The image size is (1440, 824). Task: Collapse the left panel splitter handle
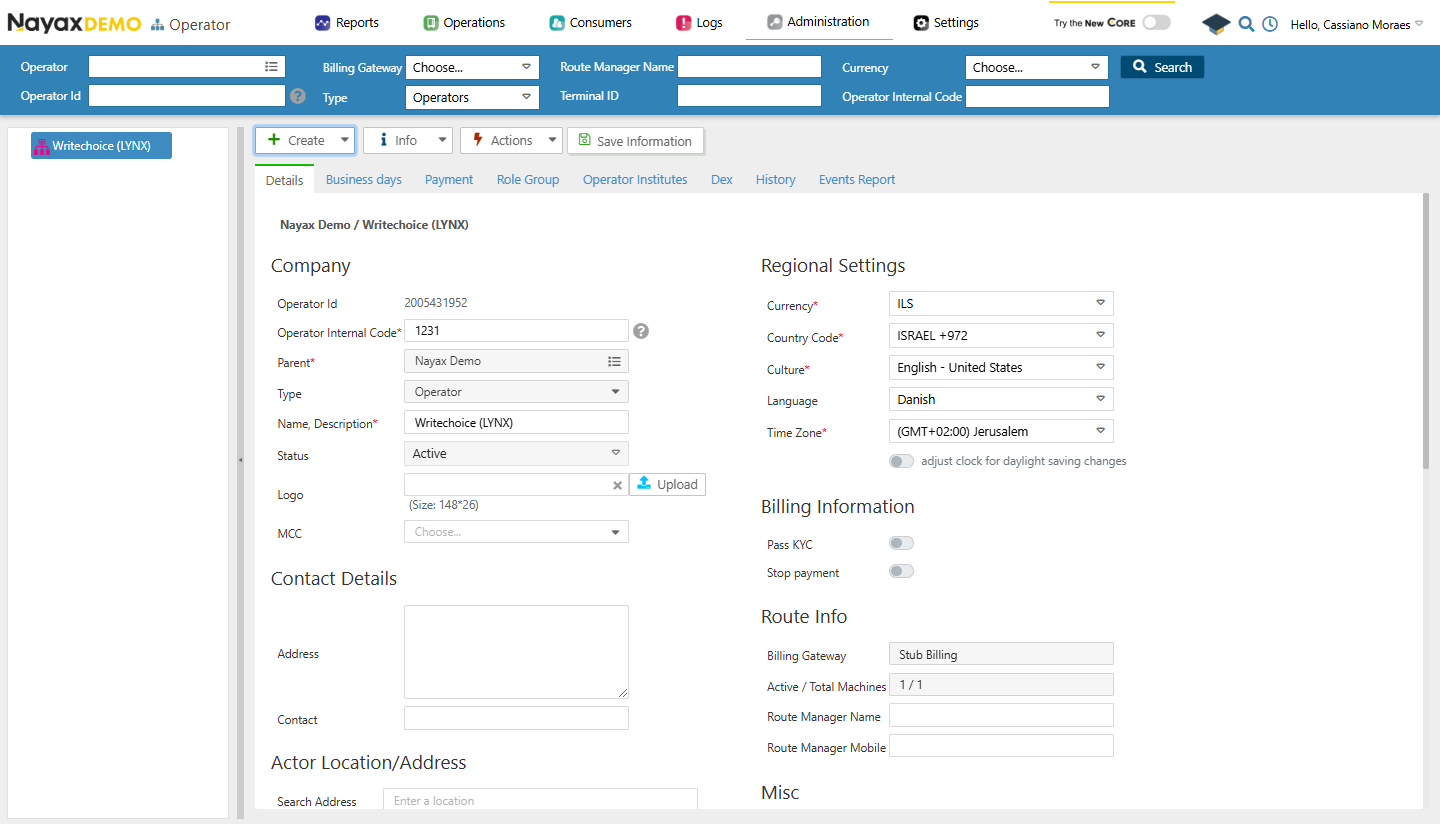240,460
